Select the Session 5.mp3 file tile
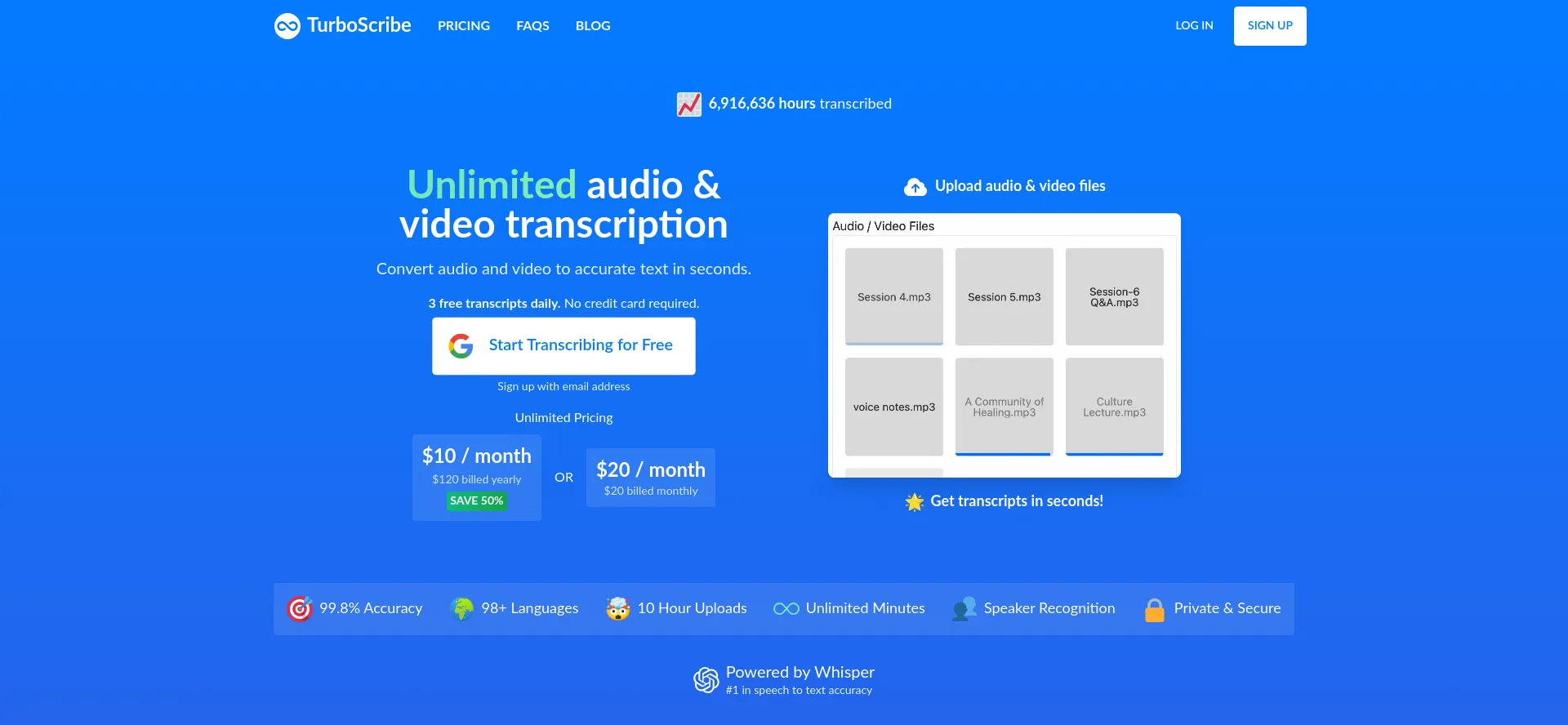 tap(1004, 297)
